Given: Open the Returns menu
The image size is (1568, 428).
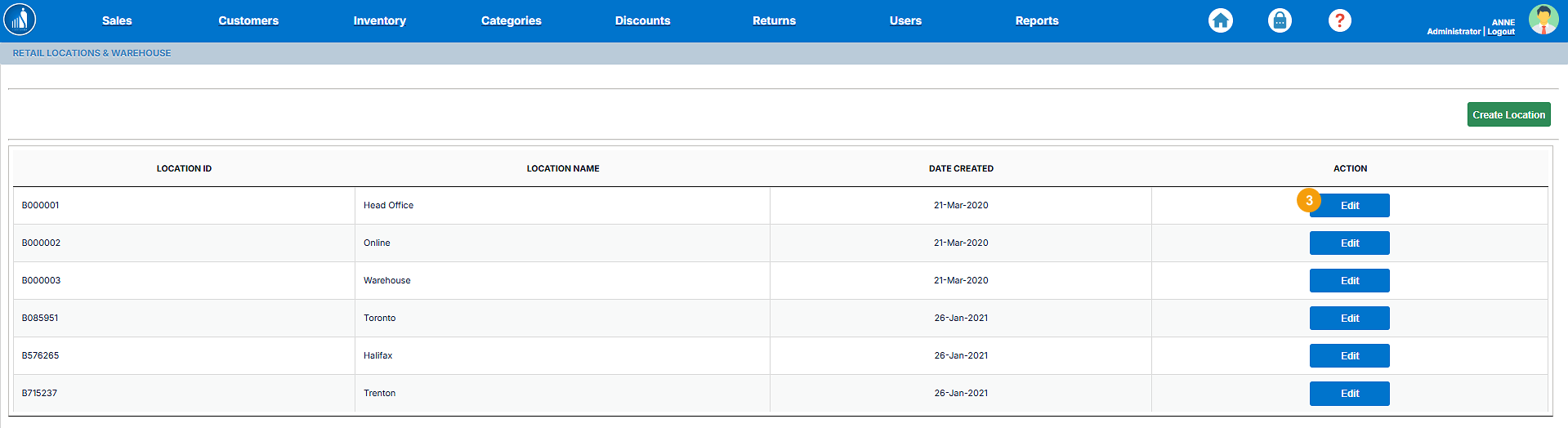Looking at the screenshot, I should [x=774, y=20].
